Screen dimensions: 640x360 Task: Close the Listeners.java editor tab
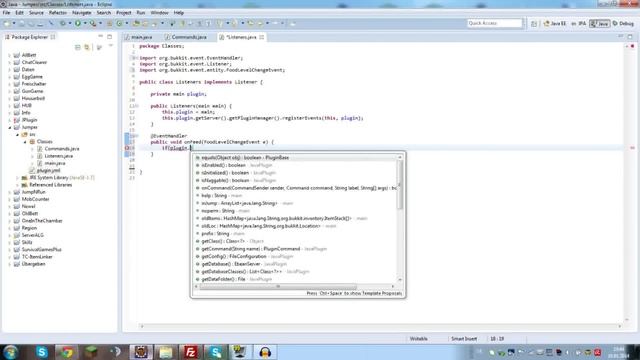tap(262, 37)
